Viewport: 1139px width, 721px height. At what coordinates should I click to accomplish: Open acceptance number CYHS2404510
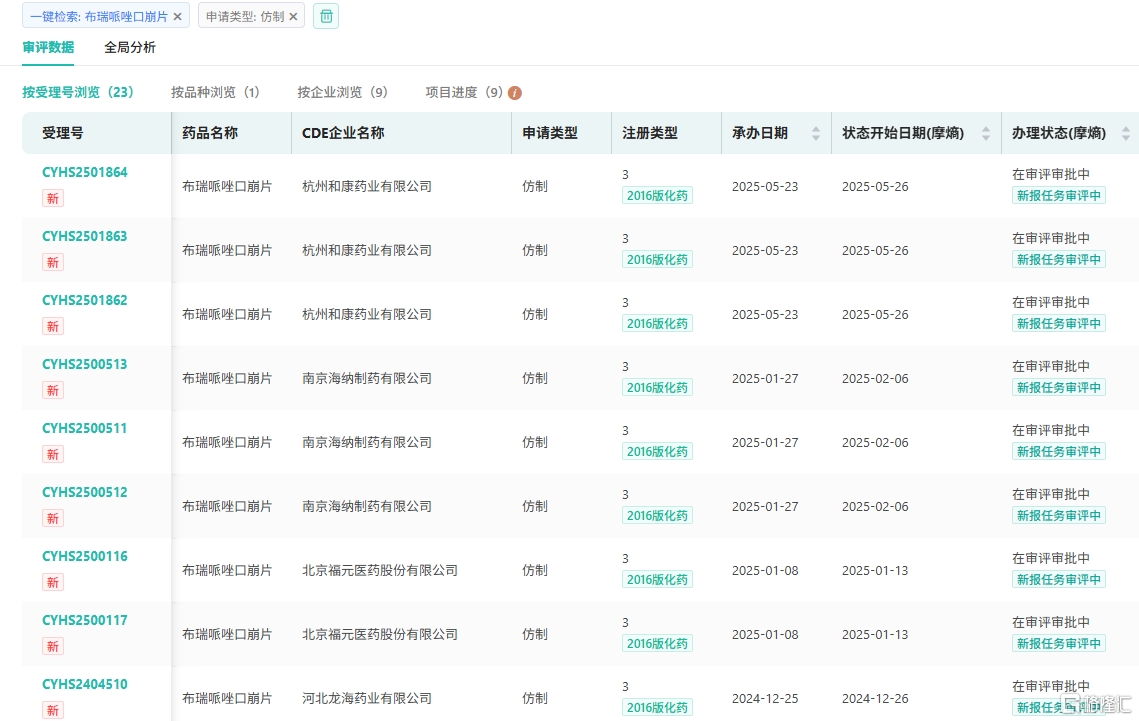(x=84, y=684)
